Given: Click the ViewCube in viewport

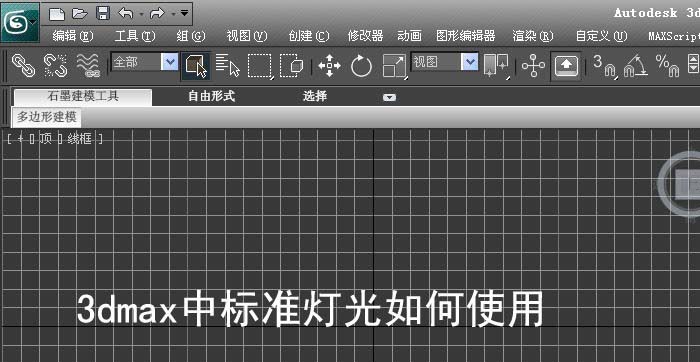Looking at the screenshot, I should click(x=679, y=183).
